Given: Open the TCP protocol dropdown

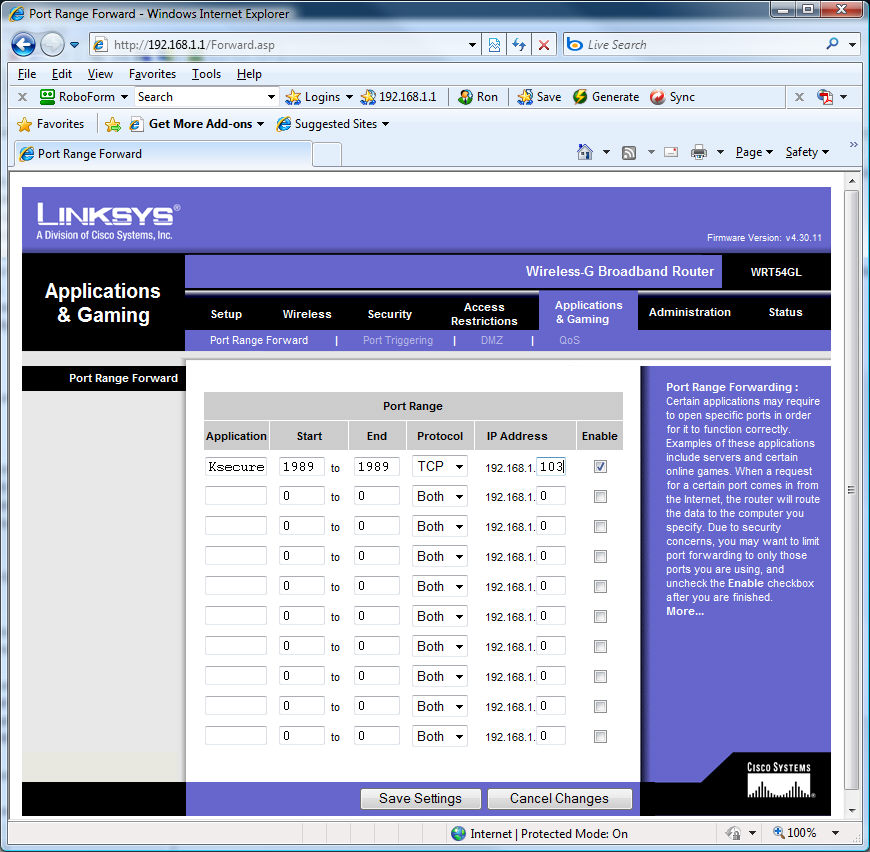Looking at the screenshot, I should pyautogui.click(x=440, y=466).
